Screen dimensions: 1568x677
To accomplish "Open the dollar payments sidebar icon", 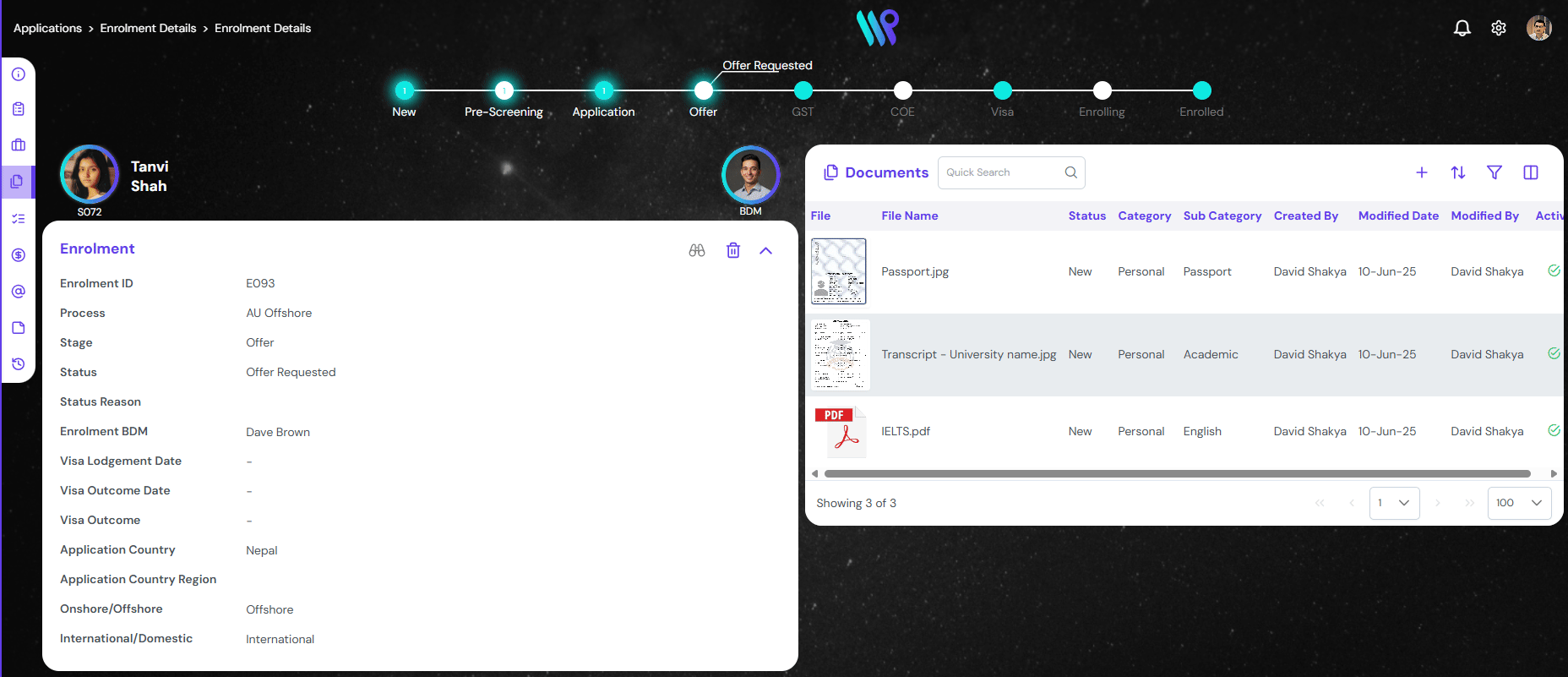I will click(19, 255).
